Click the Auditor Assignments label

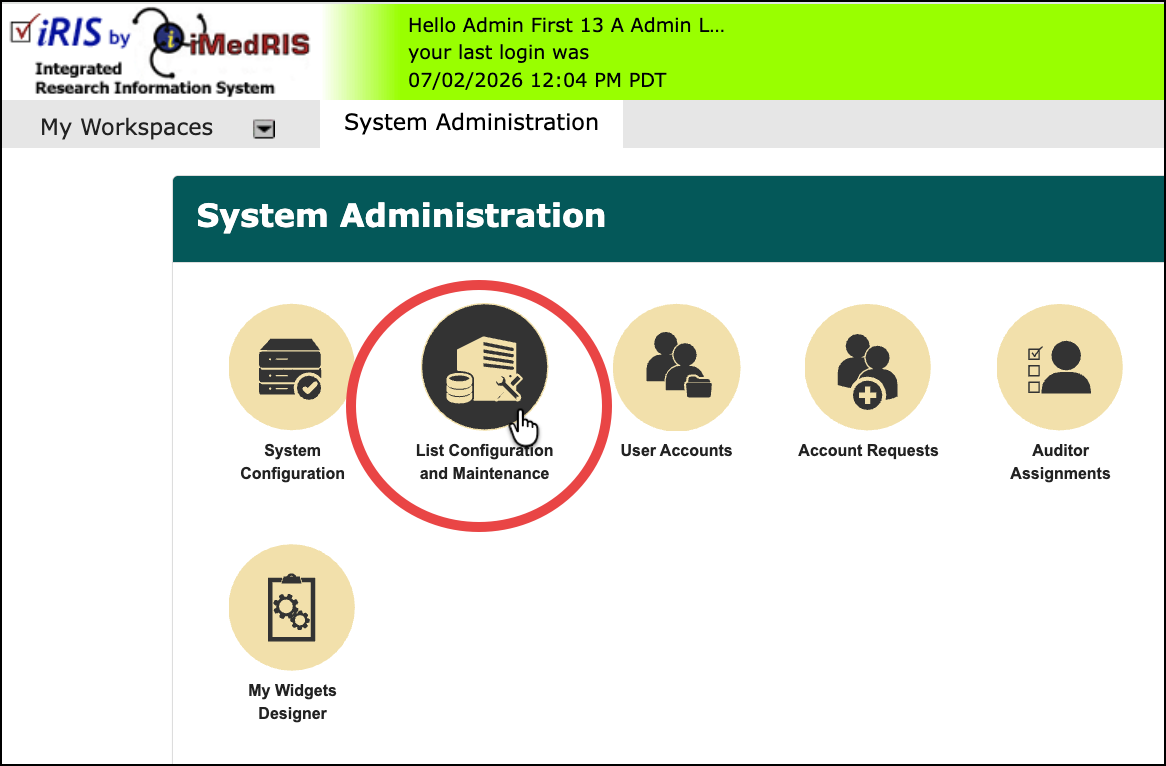[1060, 462]
